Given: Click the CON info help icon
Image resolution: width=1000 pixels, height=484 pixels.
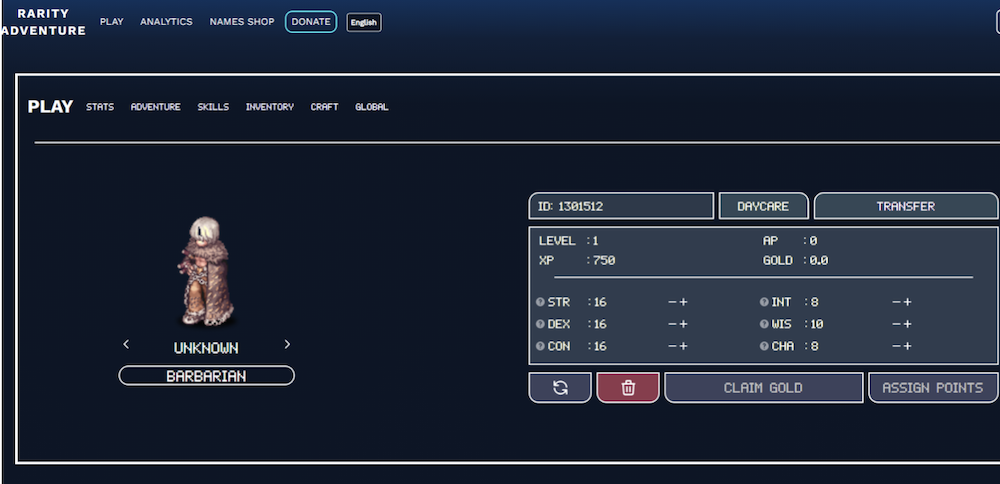Looking at the screenshot, I should 540,346.
